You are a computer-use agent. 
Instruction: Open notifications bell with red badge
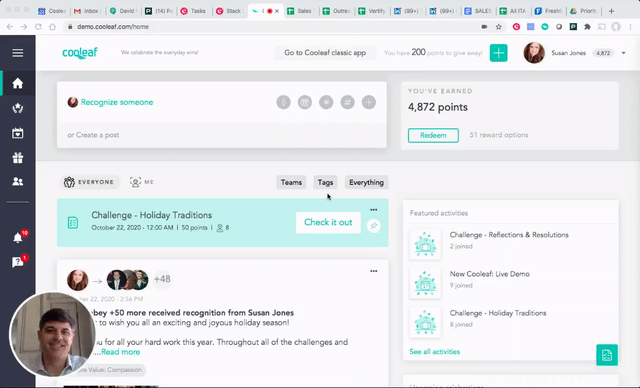18,237
